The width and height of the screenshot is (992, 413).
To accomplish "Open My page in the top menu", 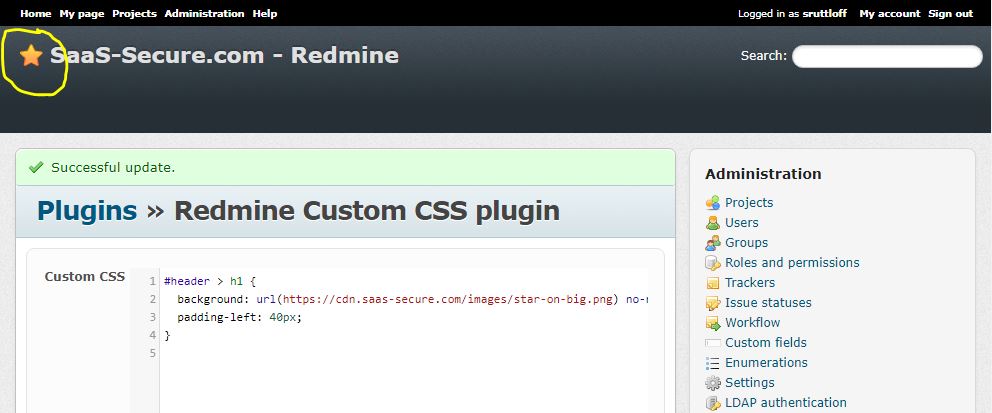I will click(x=82, y=13).
